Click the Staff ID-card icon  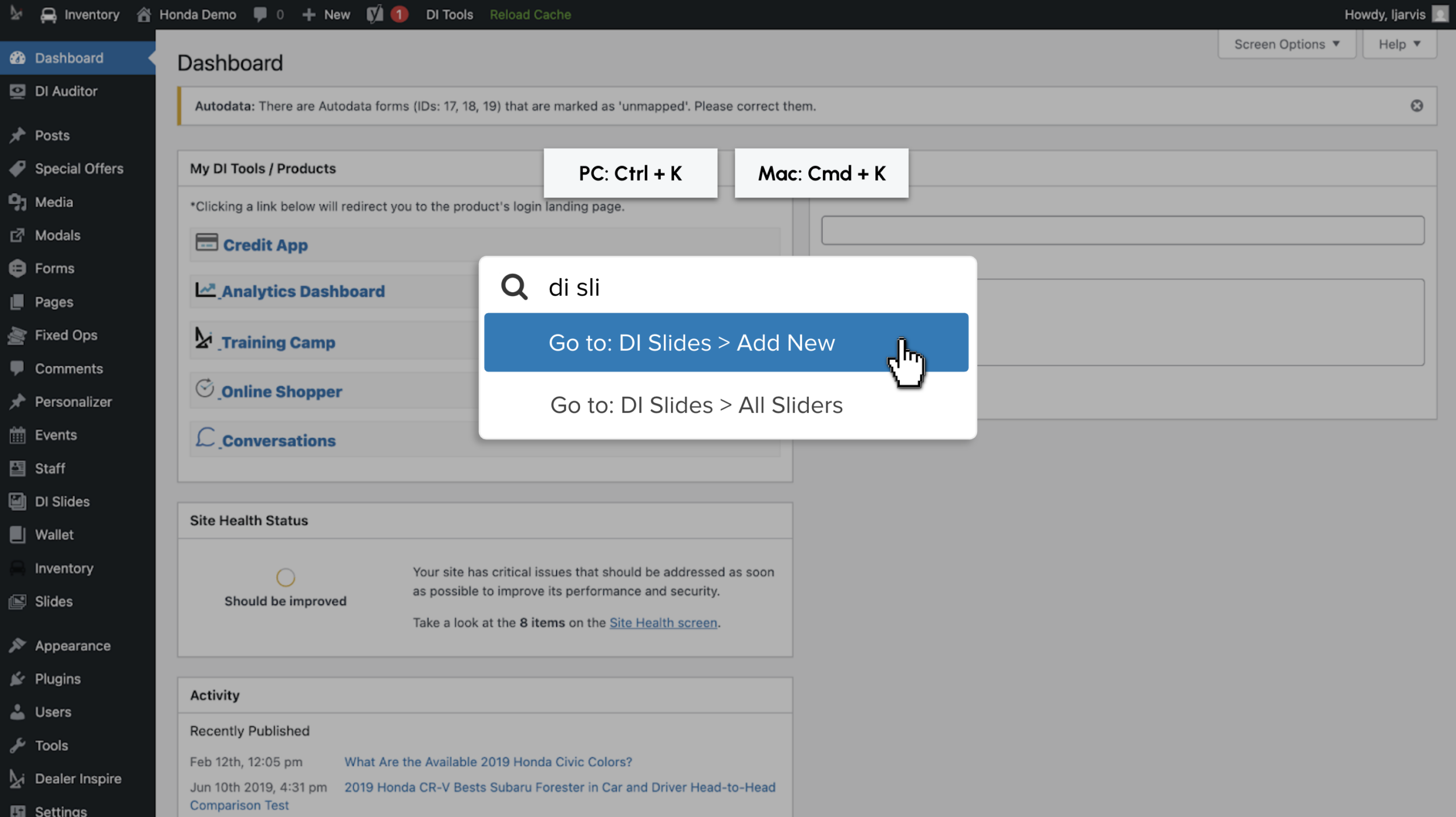[x=18, y=468]
